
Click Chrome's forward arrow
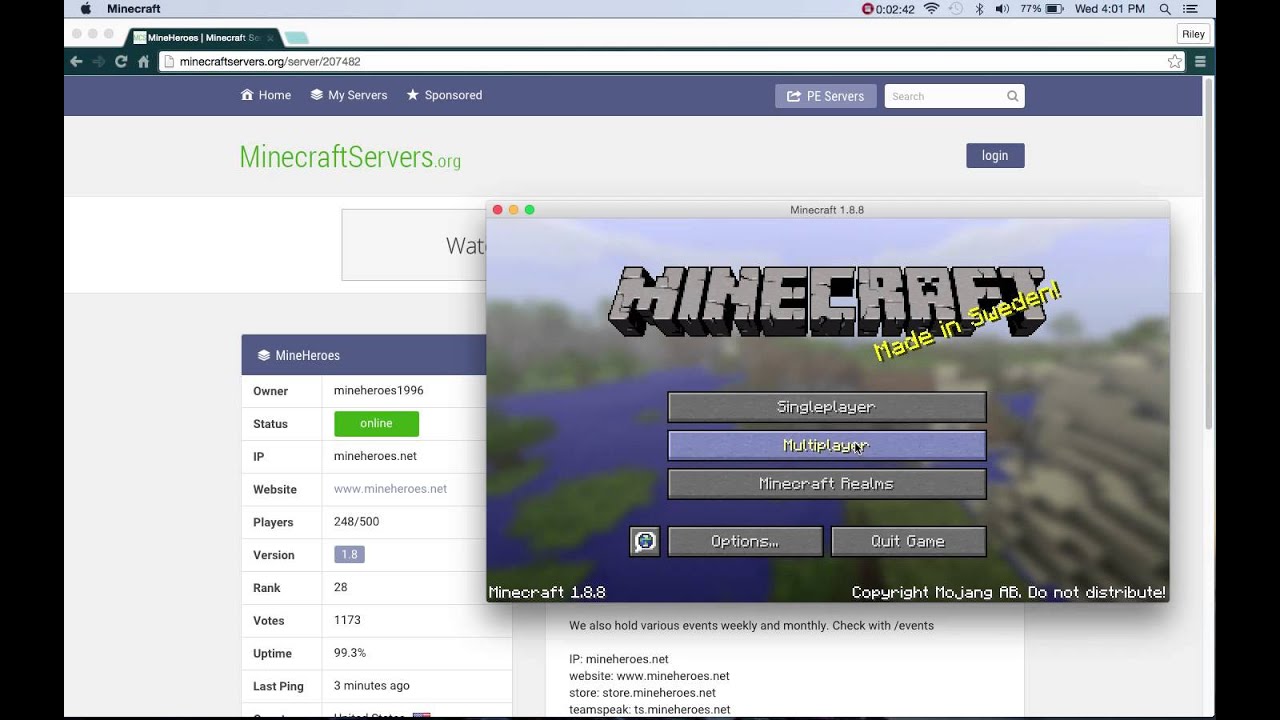[98, 61]
